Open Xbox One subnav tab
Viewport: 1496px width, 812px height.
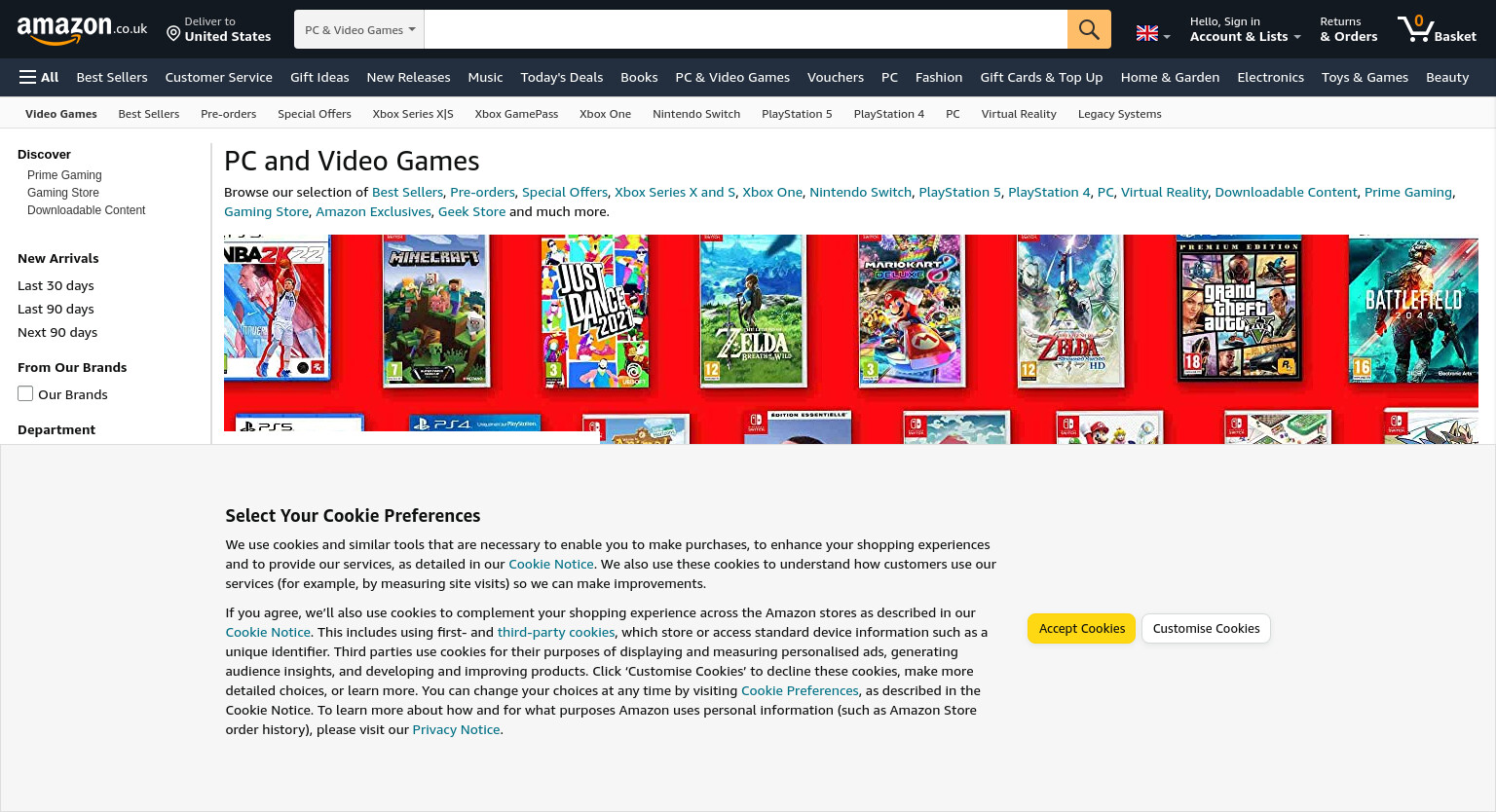605,114
